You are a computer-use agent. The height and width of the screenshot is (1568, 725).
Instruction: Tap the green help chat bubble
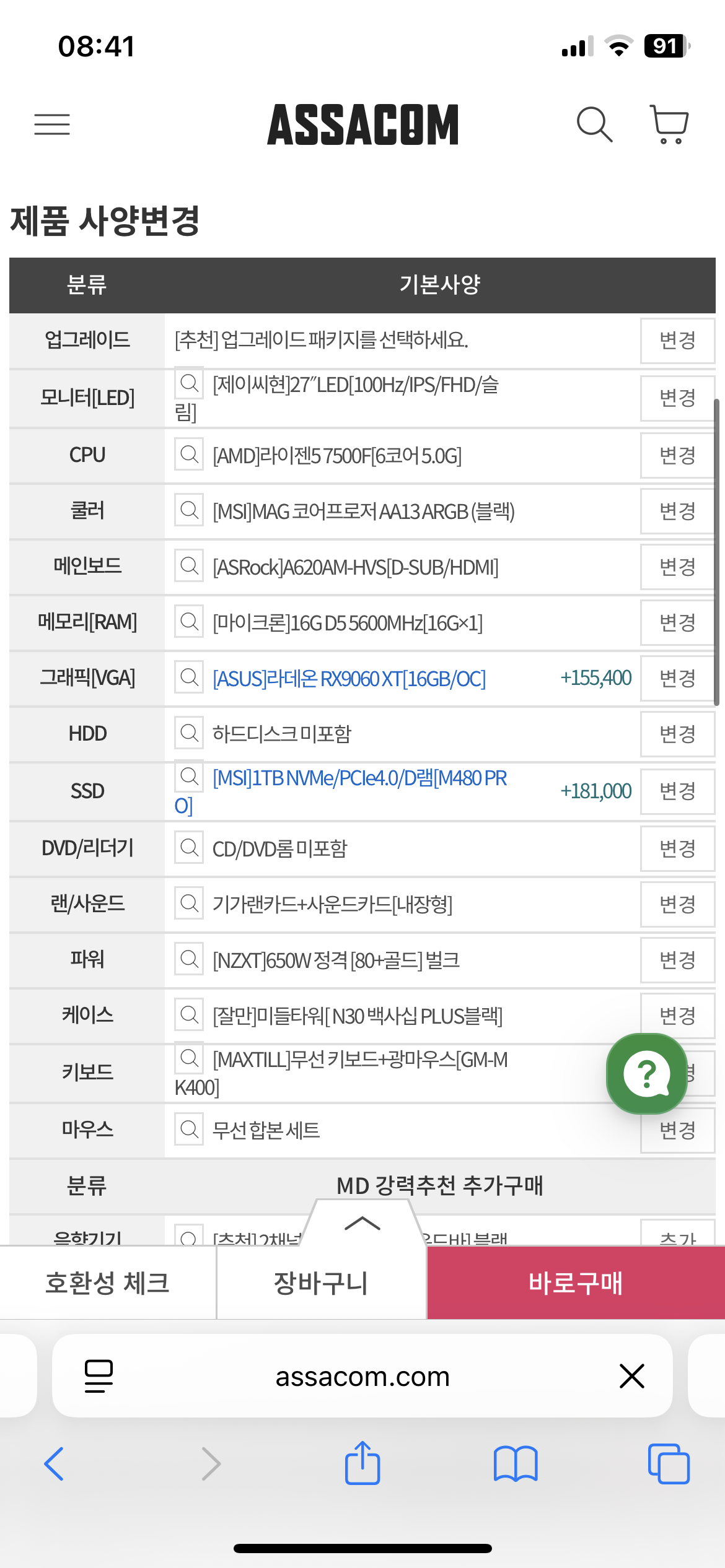pos(647,1074)
